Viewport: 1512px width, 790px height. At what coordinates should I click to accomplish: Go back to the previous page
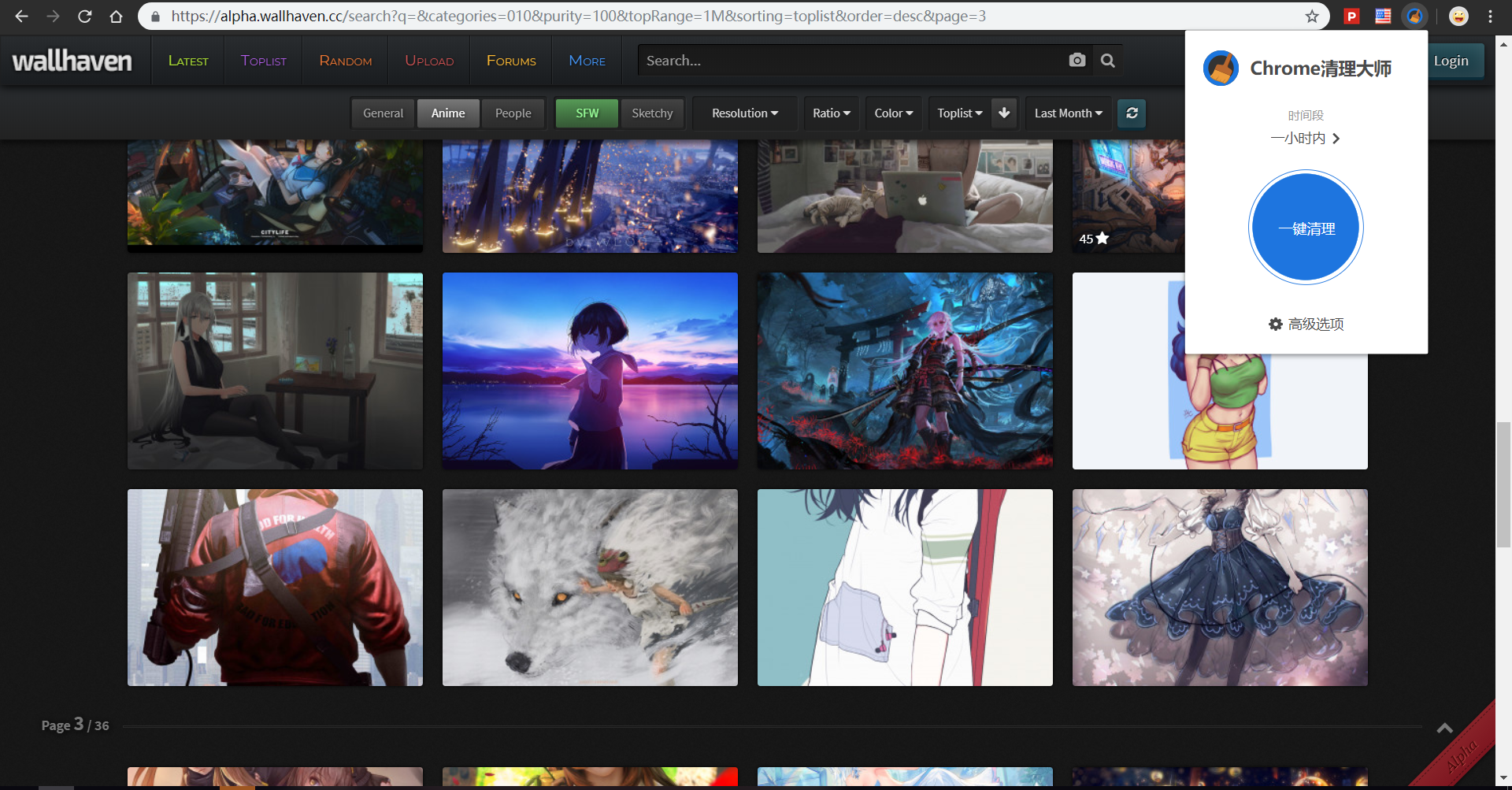pos(21,16)
